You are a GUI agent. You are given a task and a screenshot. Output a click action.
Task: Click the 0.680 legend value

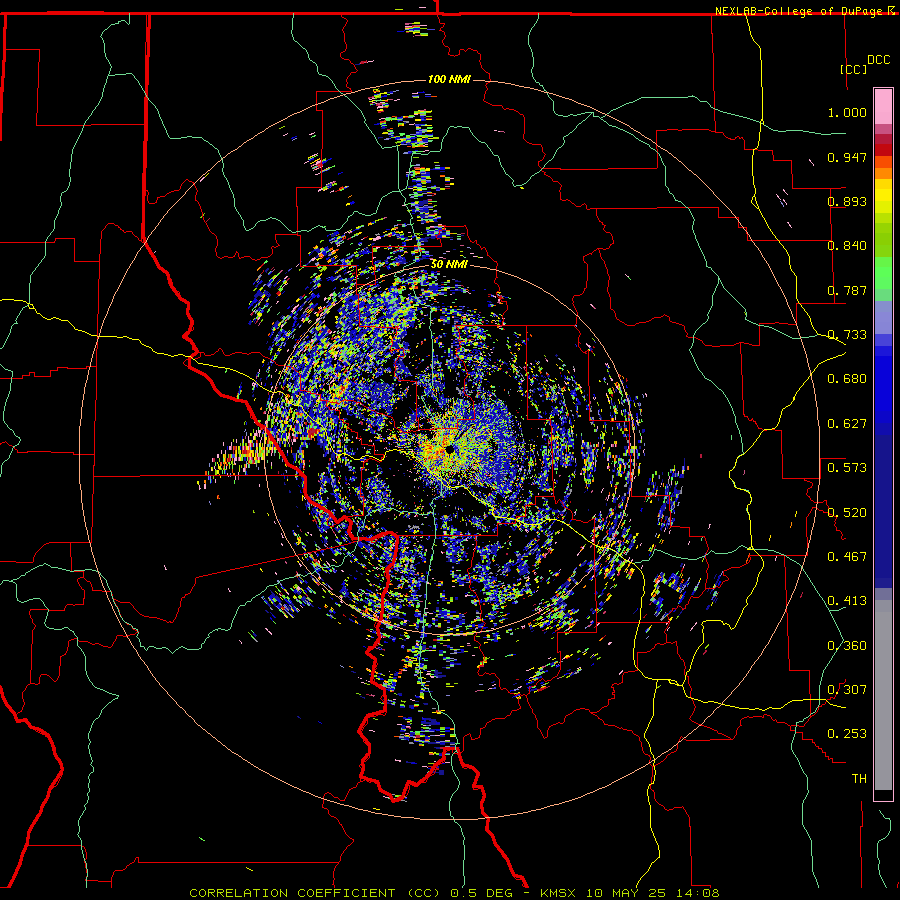(847, 379)
